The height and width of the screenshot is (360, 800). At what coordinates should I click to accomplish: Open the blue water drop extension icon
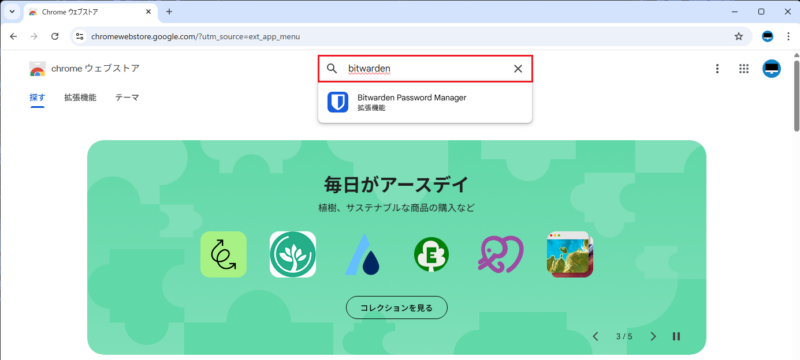(362, 254)
